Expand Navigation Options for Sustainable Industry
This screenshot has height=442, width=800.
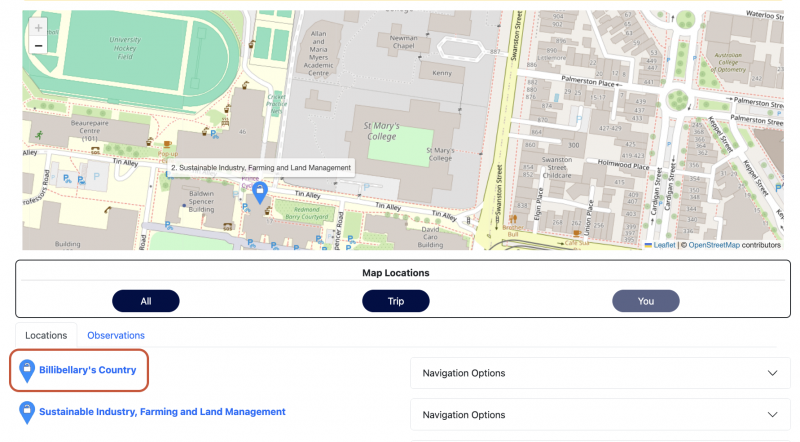[600, 415]
